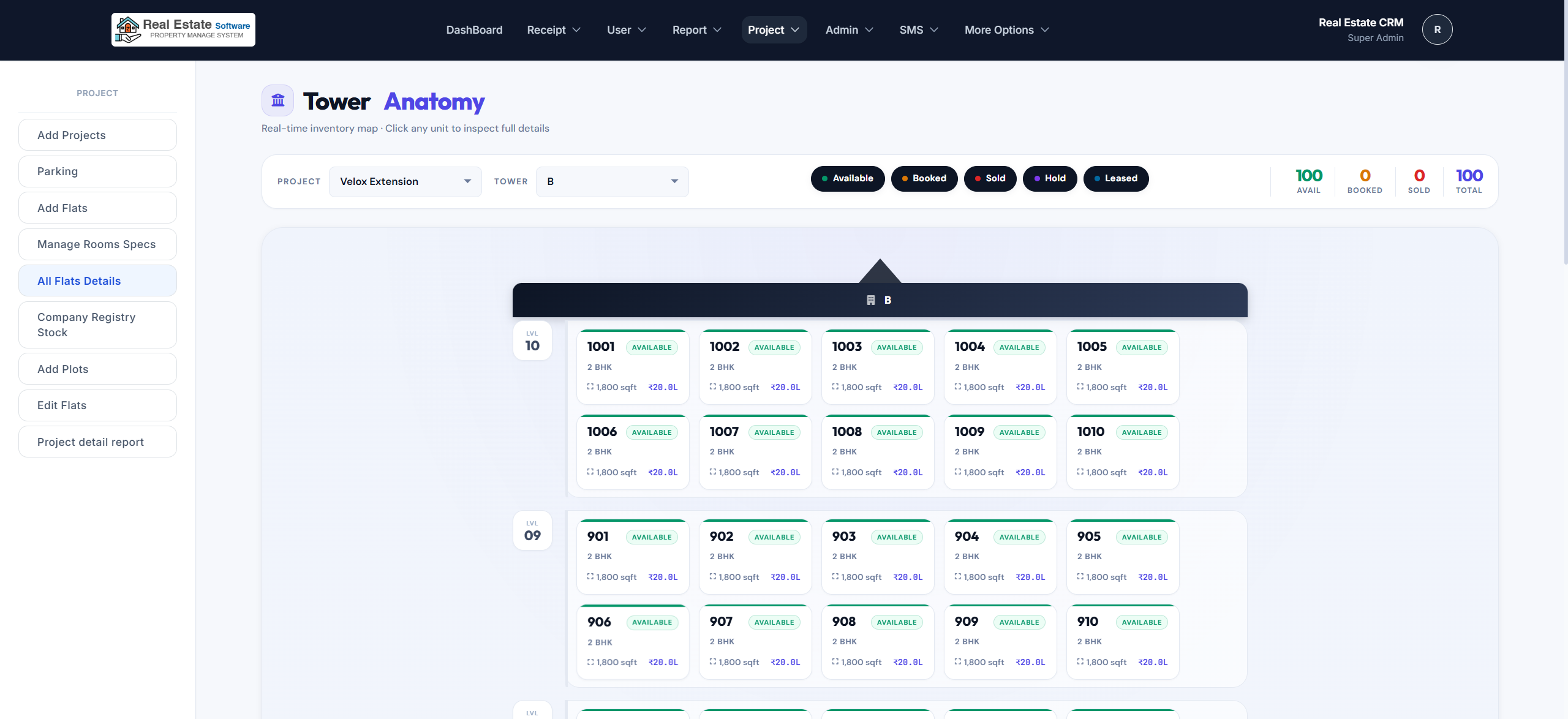This screenshot has width=1568, height=719.
Task: Inspect the unit 1005 flat card
Action: pyautogui.click(x=1122, y=367)
